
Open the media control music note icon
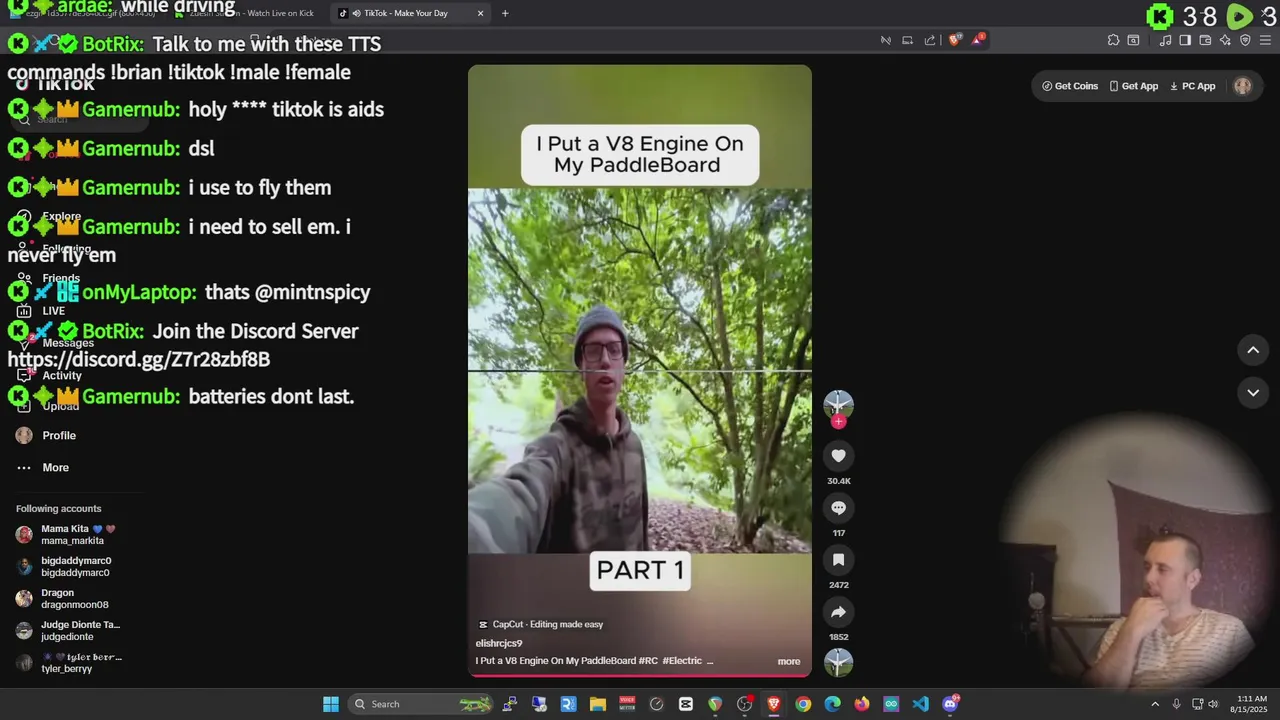1165,40
